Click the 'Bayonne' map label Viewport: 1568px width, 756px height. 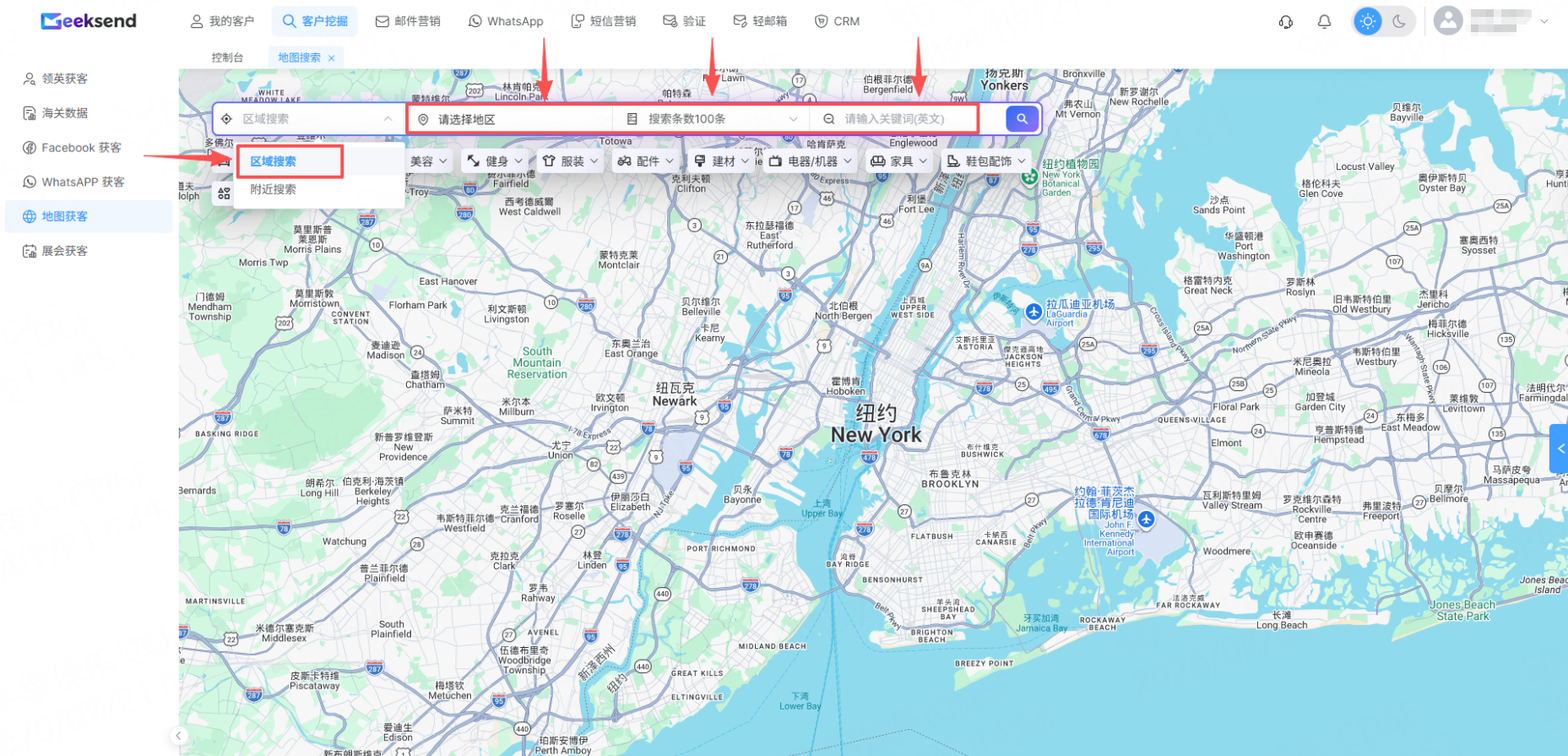[742, 500]
